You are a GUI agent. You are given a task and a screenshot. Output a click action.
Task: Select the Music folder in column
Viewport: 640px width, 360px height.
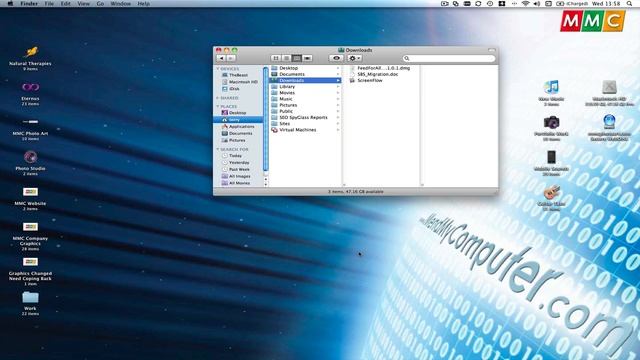pos(305,99)
